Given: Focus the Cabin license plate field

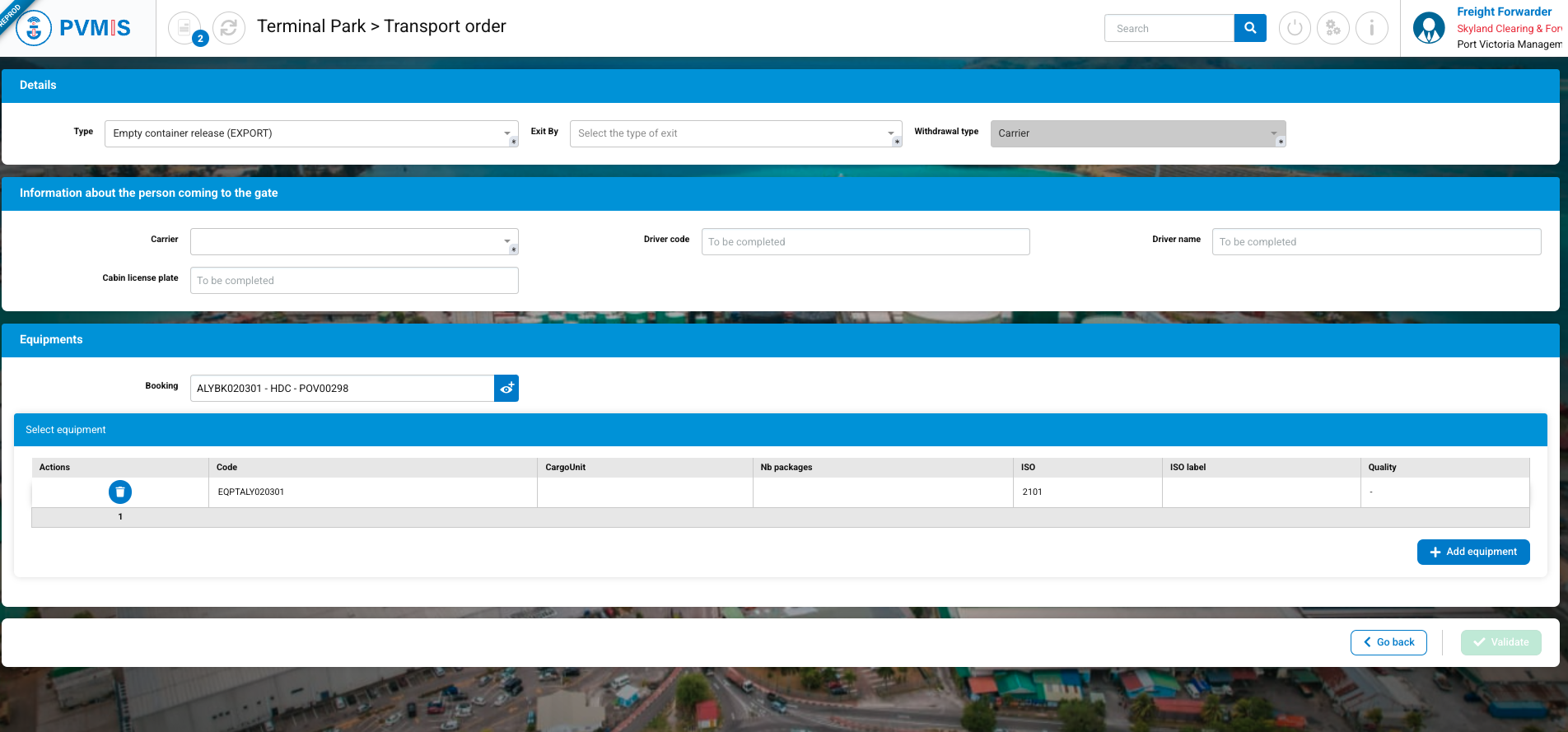Looking at the screenshot, I should pos(354,281).
